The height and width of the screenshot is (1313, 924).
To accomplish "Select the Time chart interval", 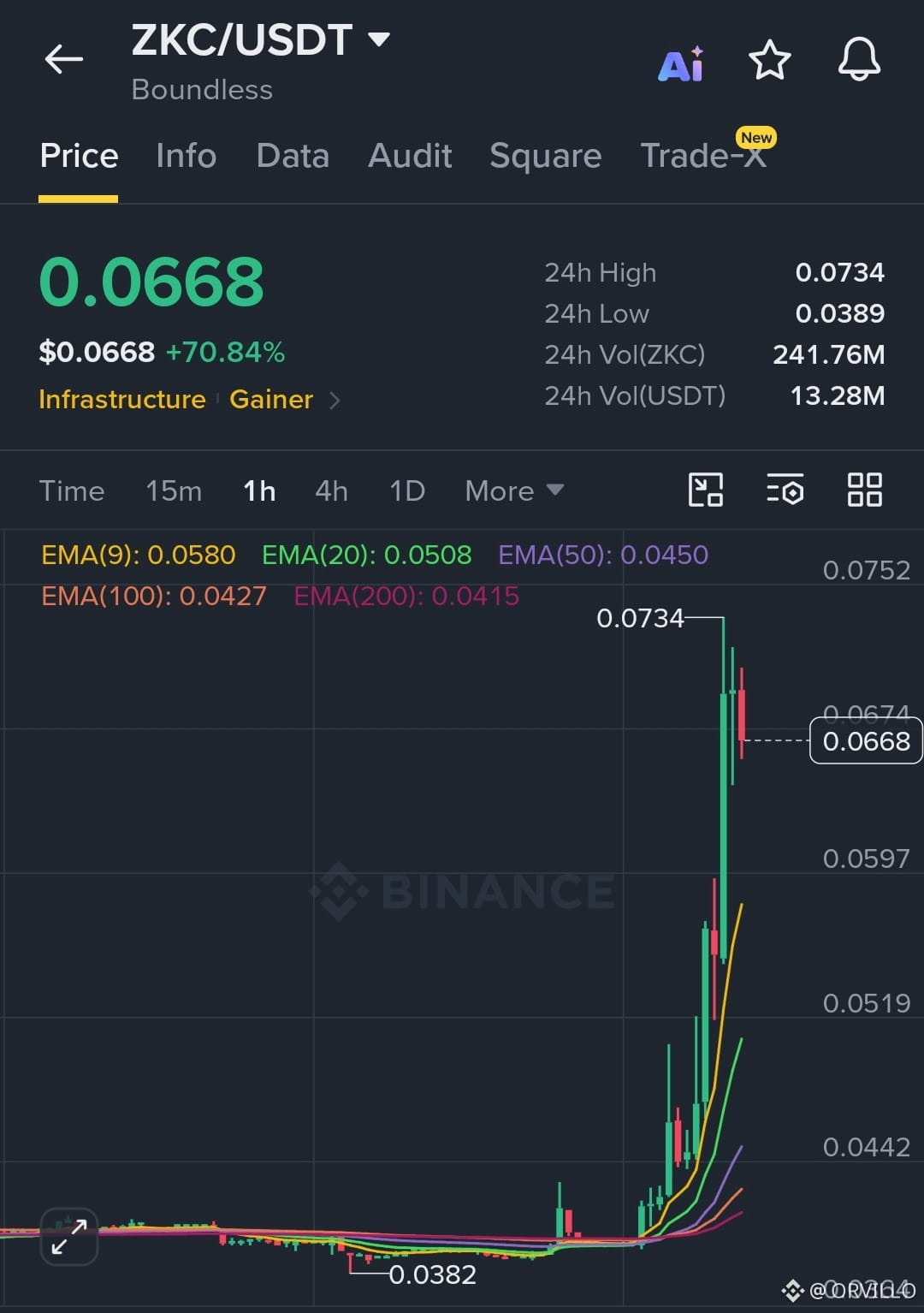I will 72,491.
